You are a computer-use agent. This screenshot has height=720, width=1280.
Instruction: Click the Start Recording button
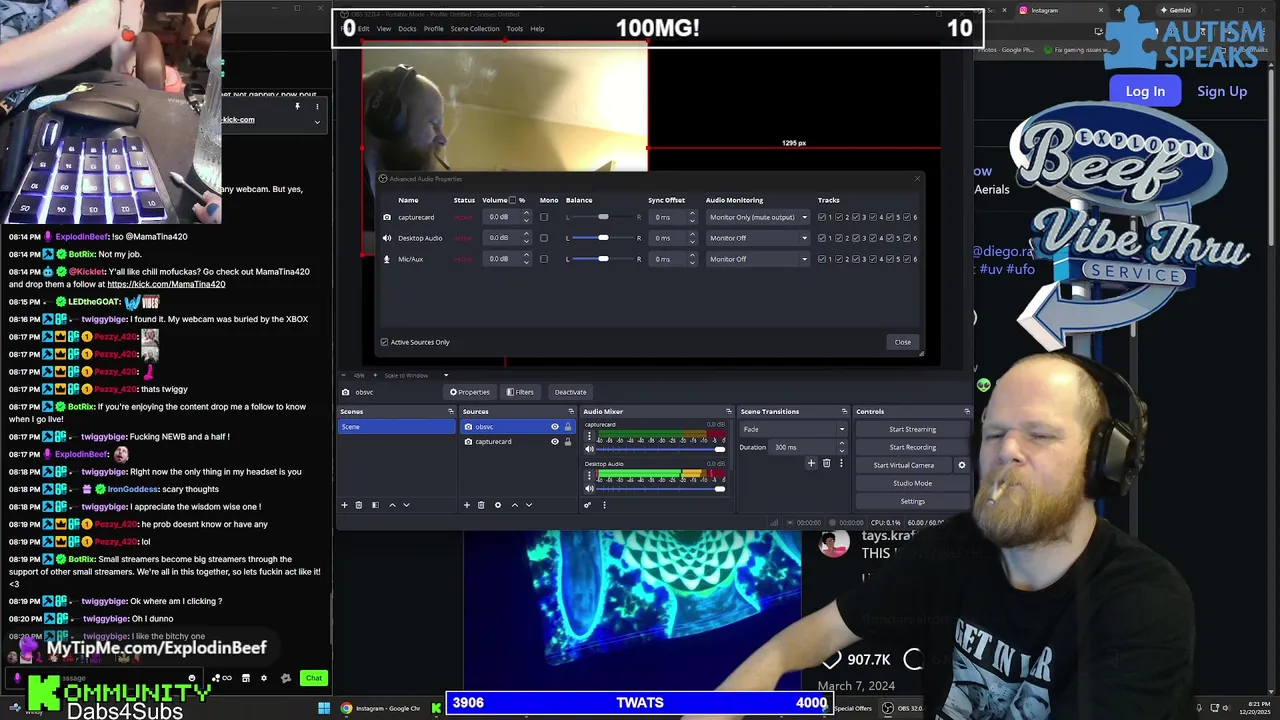click(x=912, y=447)
